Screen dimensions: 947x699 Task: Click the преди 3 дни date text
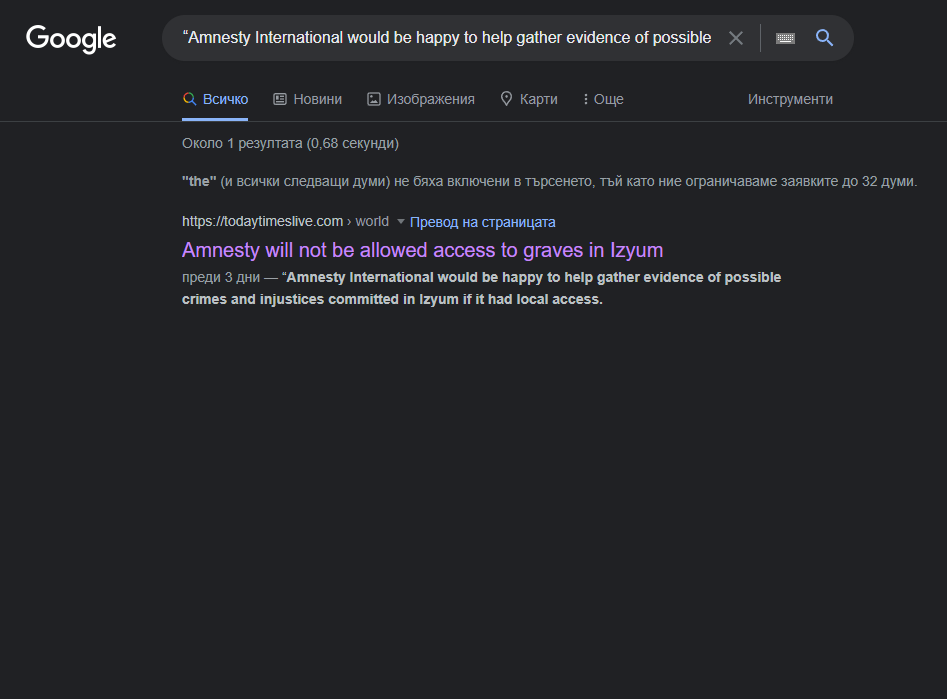(x=220, y=277)
